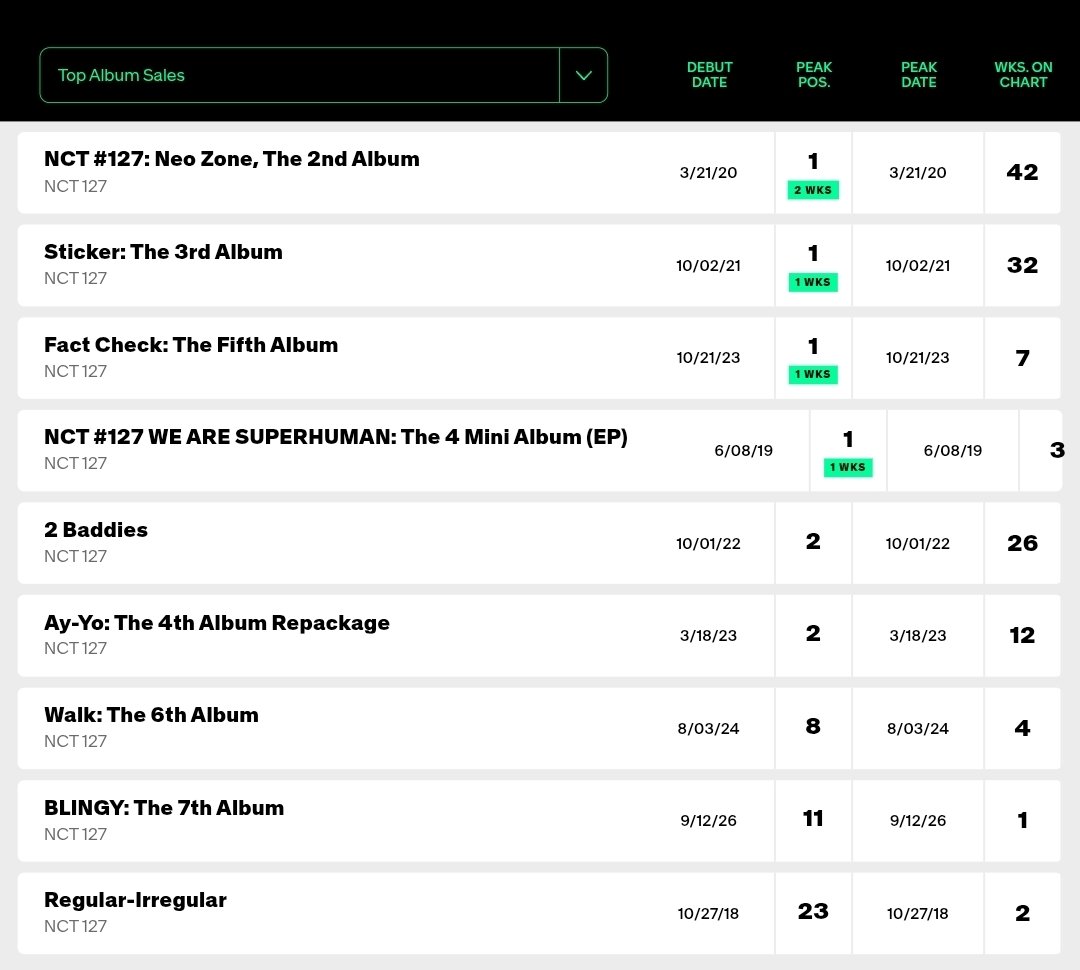This screenshot has width=1080, height=970.
Task: Click the NCT 127 artist name under Fact Check
Action: (x=75, y=371)
